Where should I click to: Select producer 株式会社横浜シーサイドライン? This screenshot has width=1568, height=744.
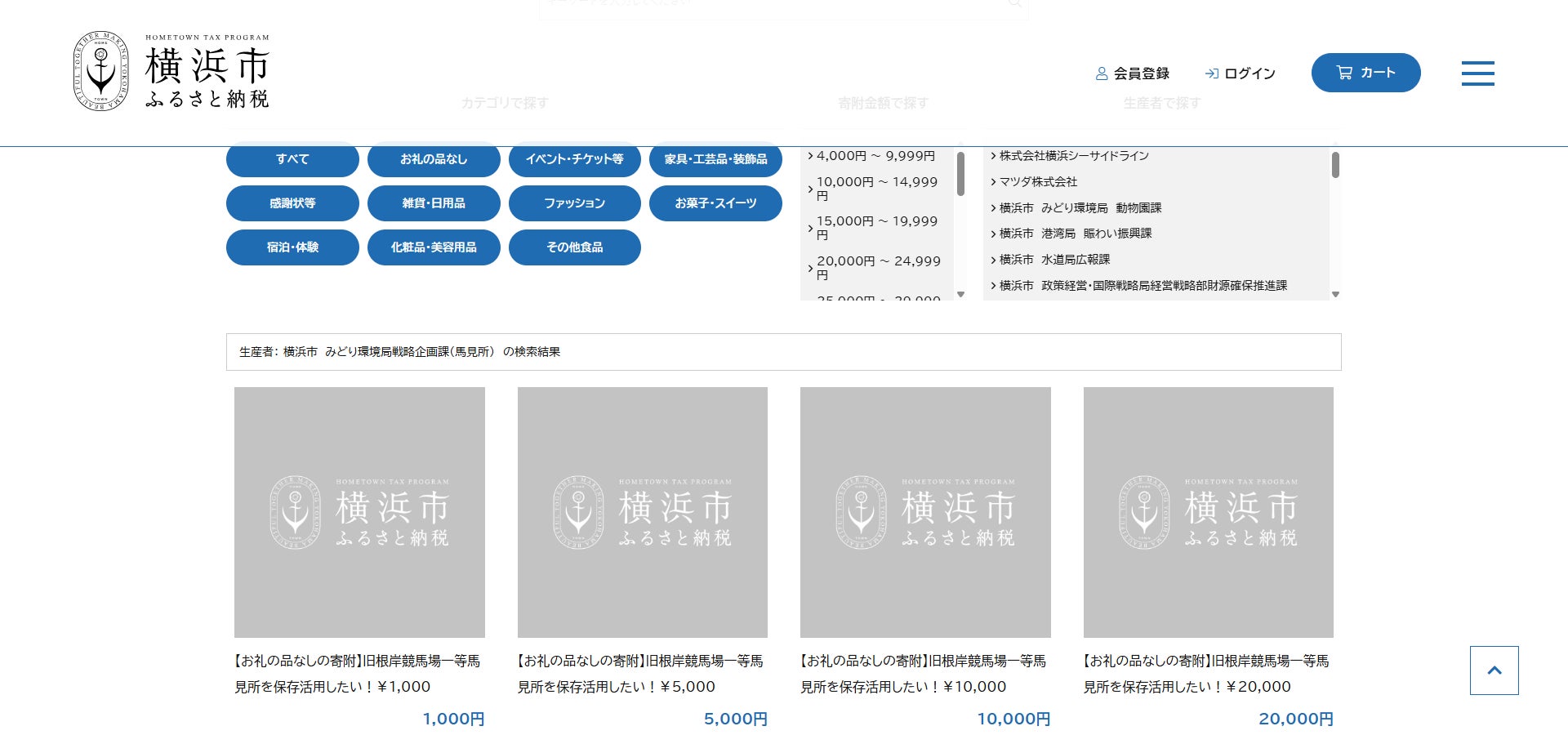[1074, 156]
